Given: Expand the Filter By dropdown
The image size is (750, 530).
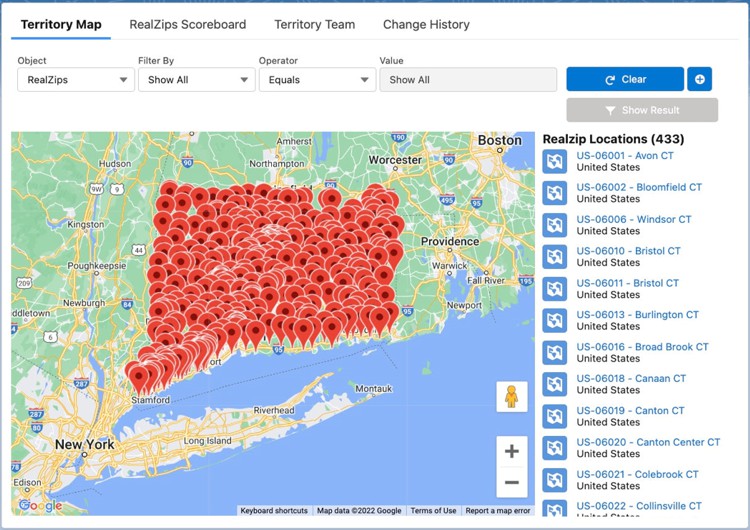Looking at the screenshot, I should click(x=195, y=80).
